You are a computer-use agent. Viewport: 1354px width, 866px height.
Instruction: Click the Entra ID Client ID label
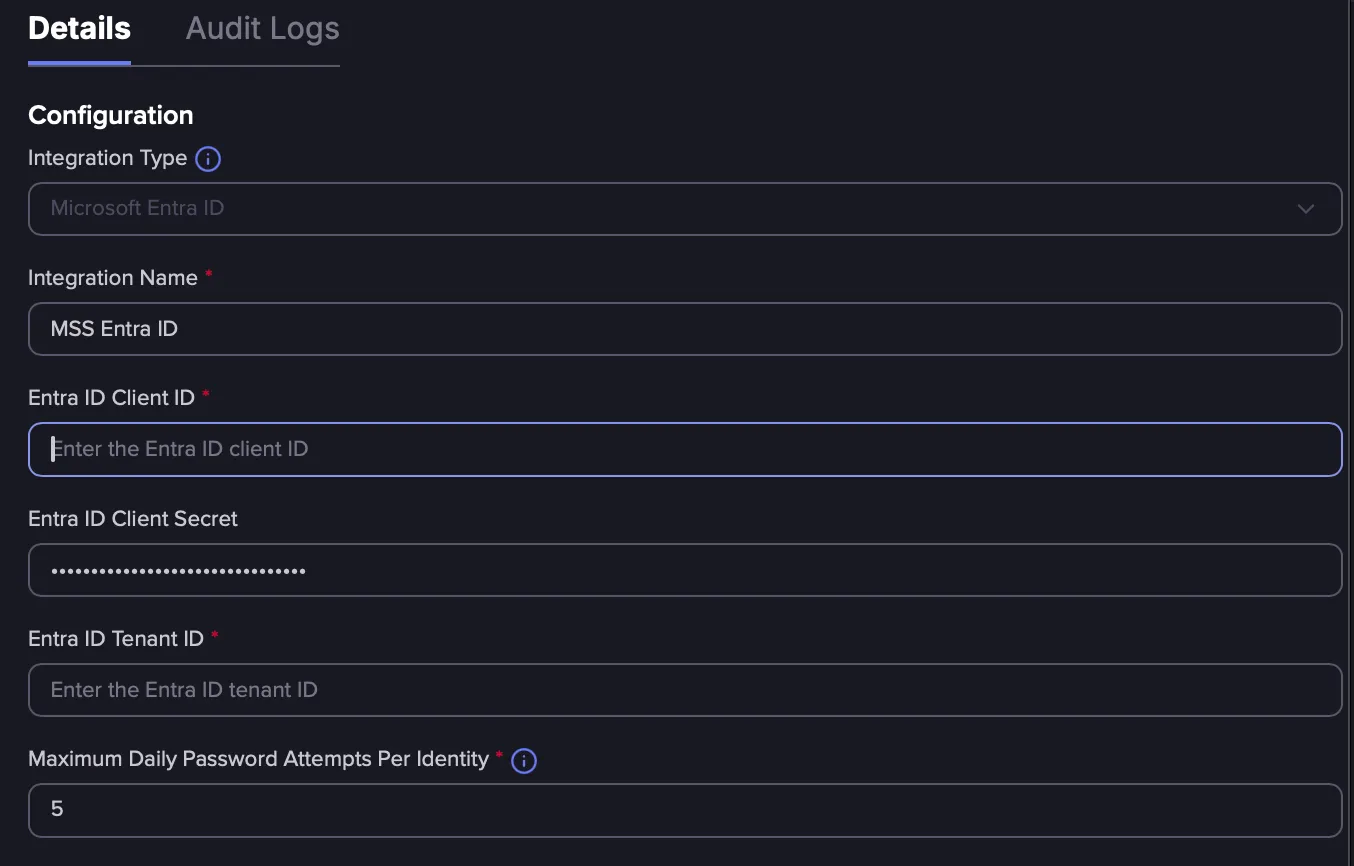111,398
